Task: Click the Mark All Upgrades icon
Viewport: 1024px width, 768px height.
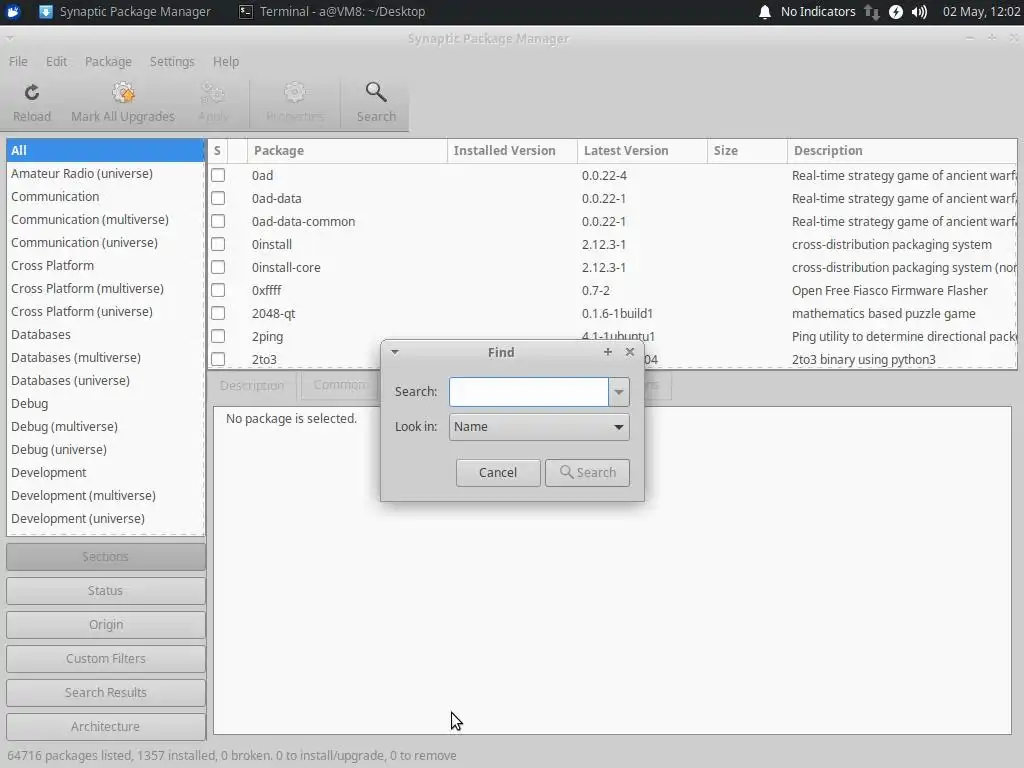Action: click(x=123, y=93)
